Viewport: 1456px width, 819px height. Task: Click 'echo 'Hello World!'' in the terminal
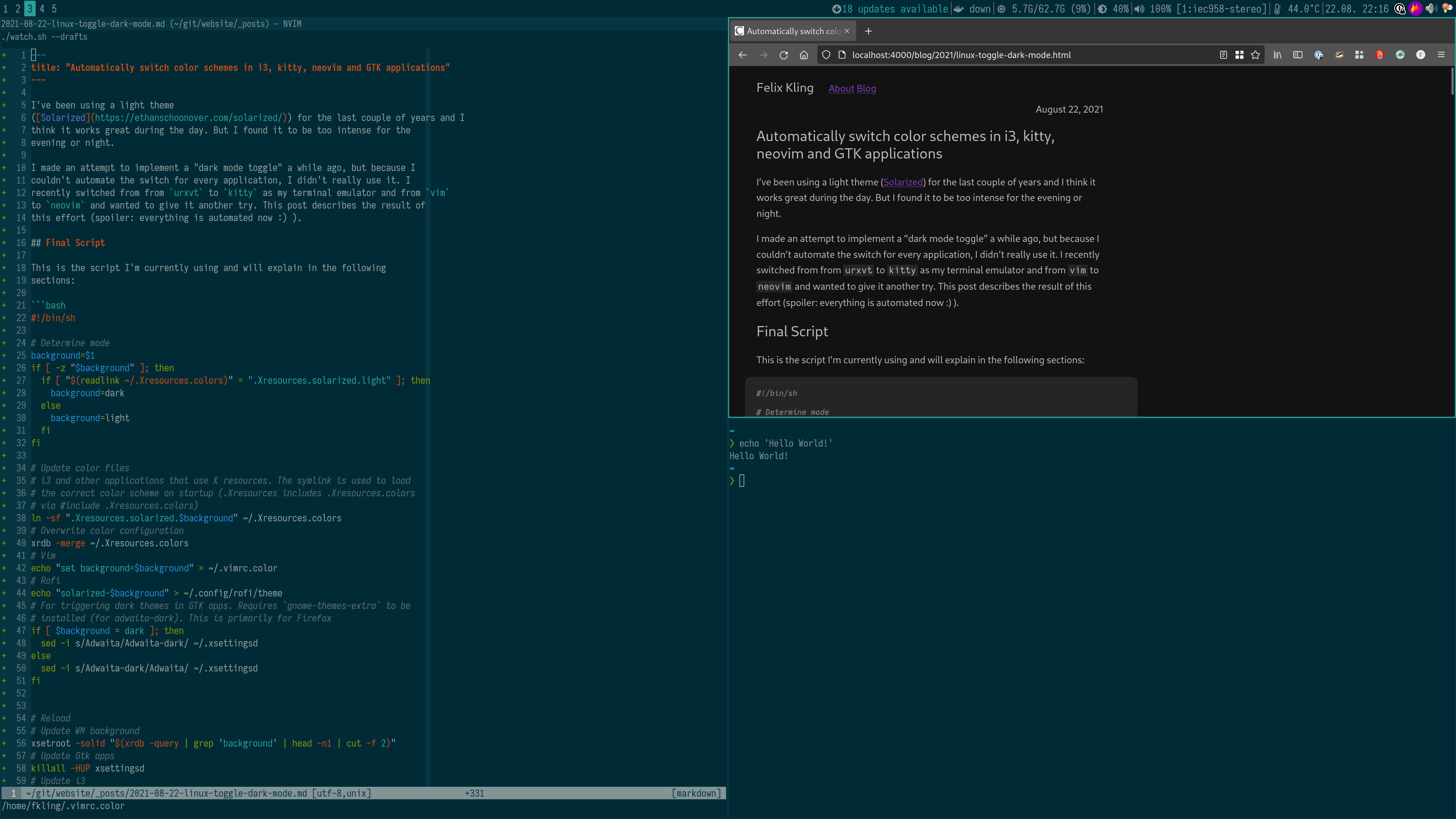click(x=786, y=444)
